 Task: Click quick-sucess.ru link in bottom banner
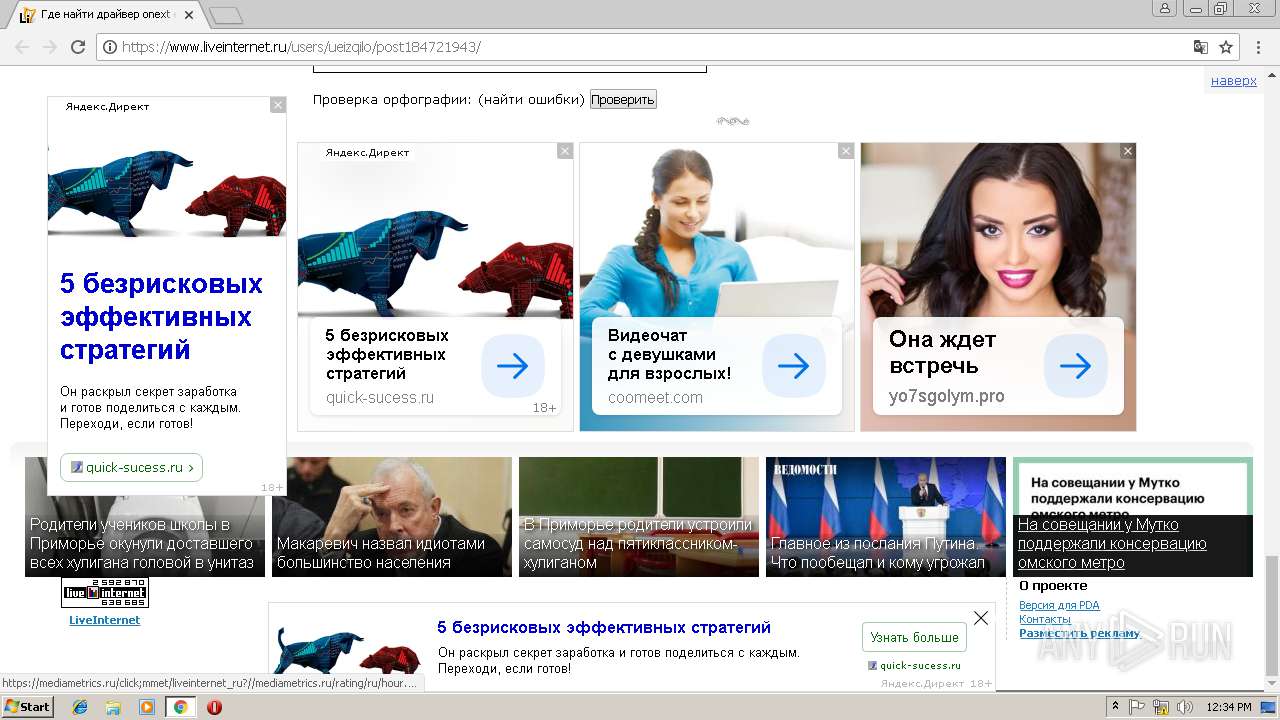click(920, 665)
